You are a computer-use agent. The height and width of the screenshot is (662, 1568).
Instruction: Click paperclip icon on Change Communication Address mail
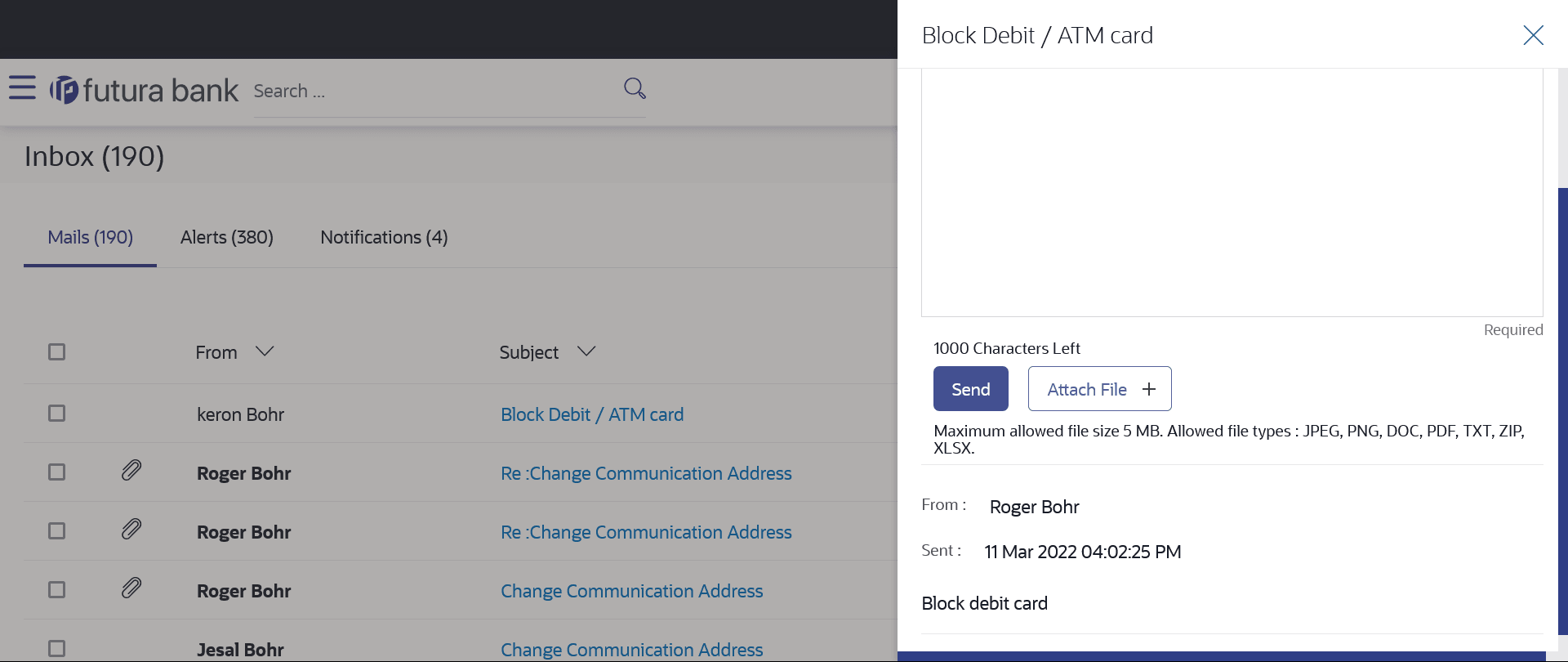131,588
